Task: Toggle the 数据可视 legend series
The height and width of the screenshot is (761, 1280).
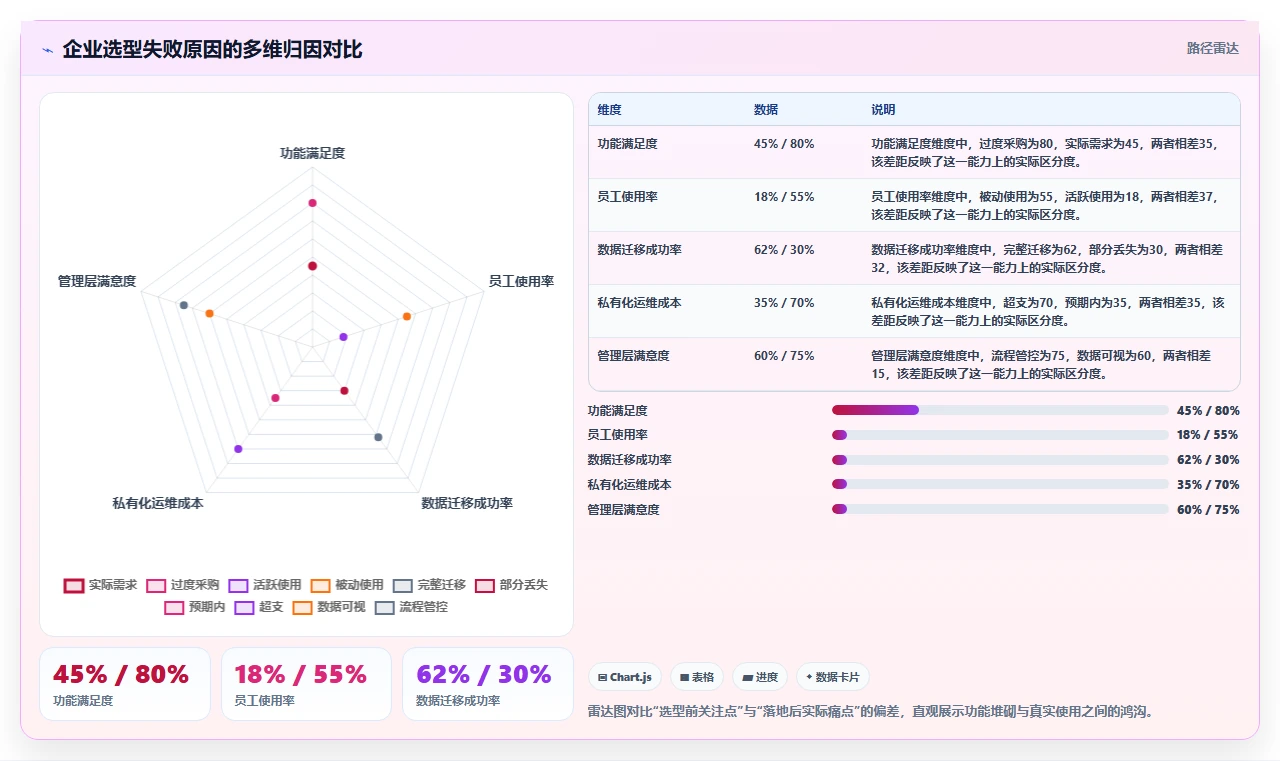Action: click(329, 607)
